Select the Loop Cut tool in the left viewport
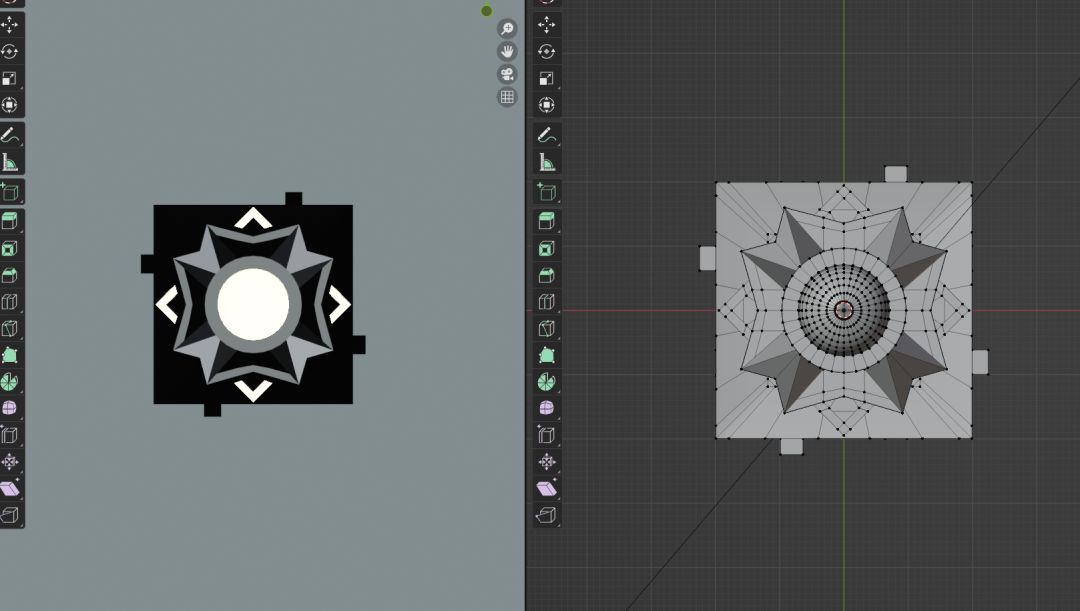Image resolution: width=1080 pixels, height=611 pixels. pyautogui.click(x=10, y=302)
